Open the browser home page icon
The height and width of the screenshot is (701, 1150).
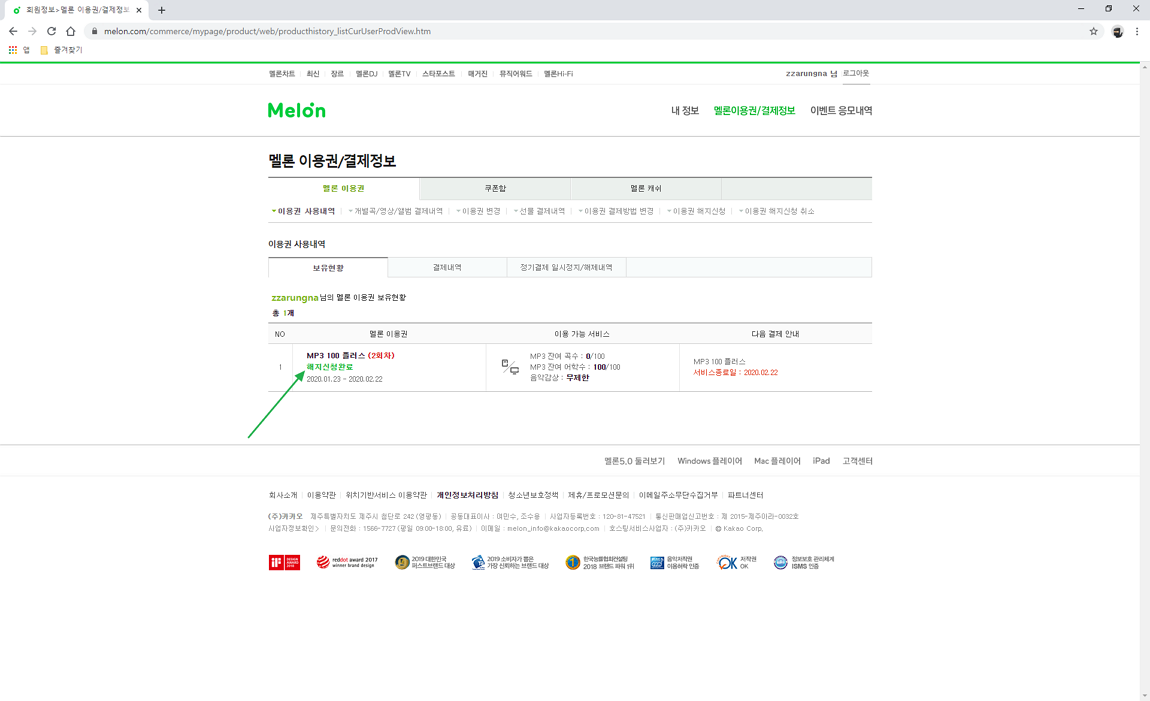coord(70,32)
